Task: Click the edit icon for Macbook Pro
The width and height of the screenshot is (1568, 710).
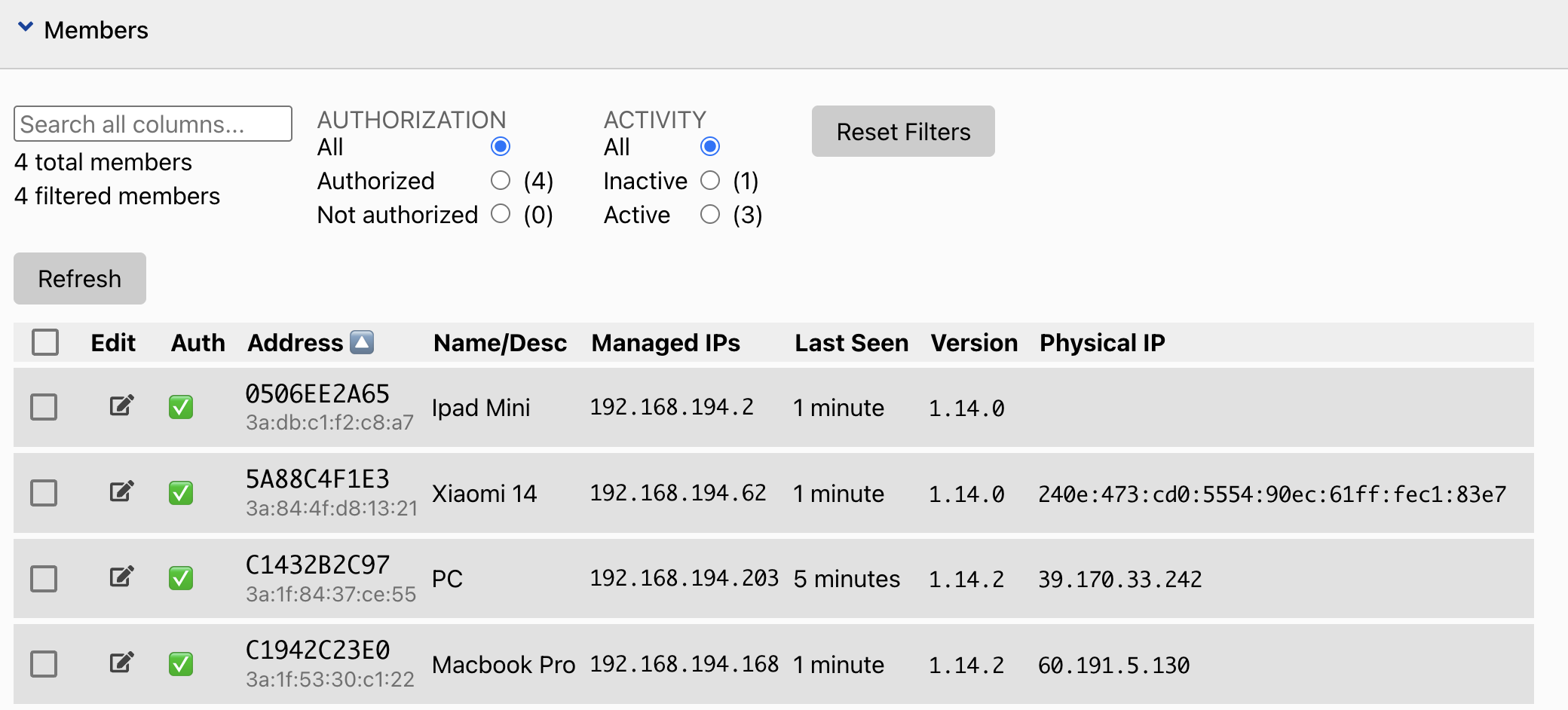Action: (121, 663)
